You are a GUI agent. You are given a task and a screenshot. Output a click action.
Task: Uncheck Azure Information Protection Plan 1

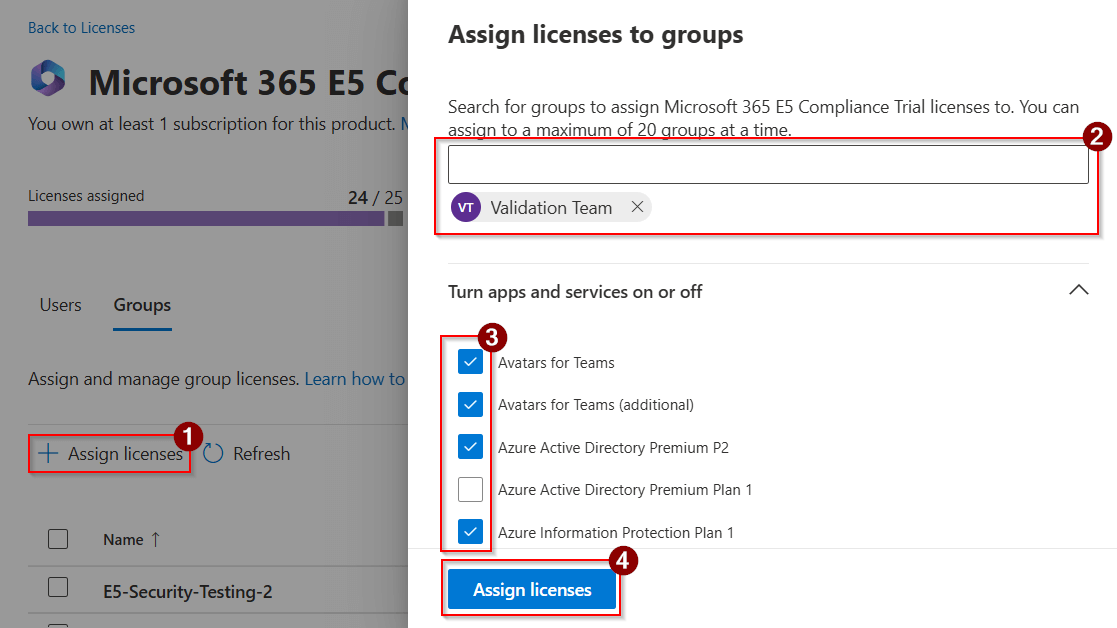point(470,531)
